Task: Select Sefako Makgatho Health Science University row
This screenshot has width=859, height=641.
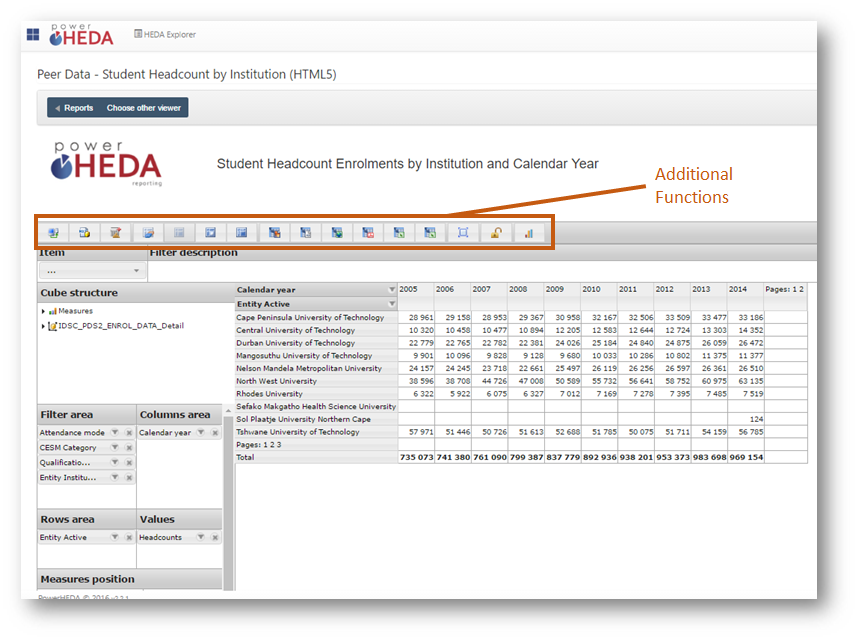Action: coord(316,407)
